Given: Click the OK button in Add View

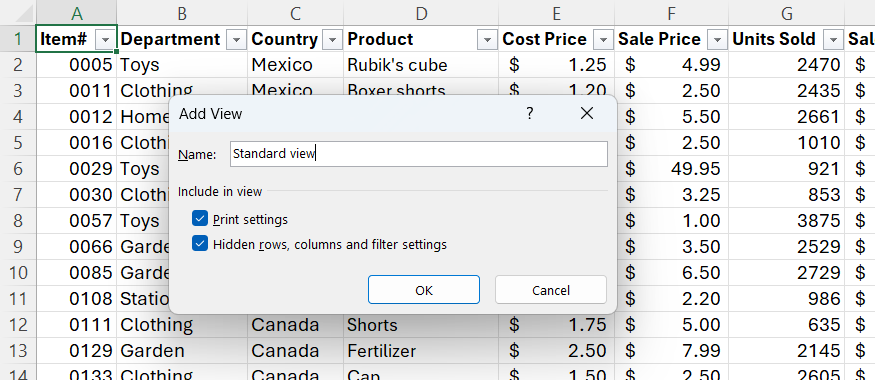Looking at the screenshot, I should [x=424, y=290].
